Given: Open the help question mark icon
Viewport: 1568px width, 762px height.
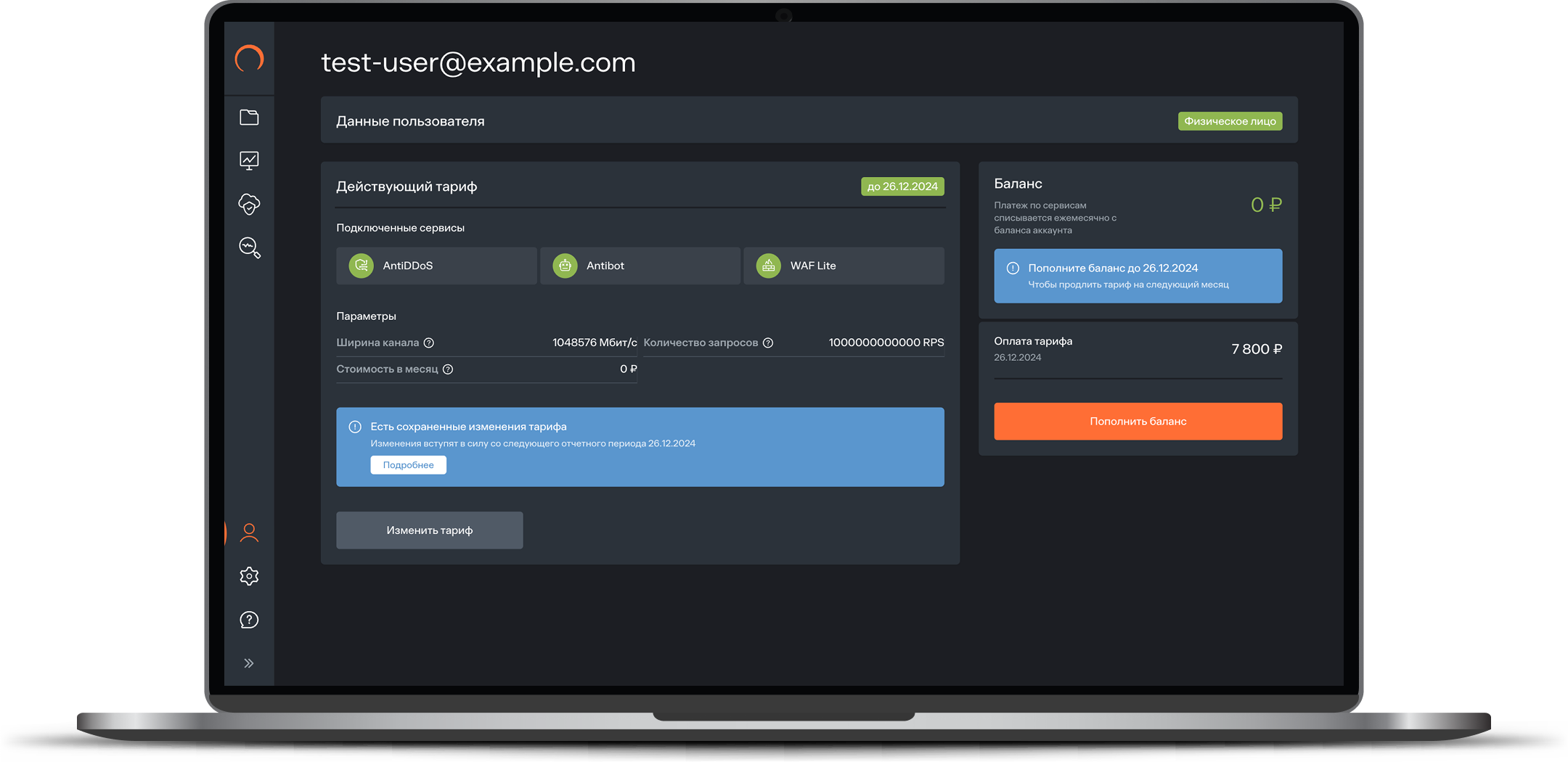Looking at the screenshot, I should coord(249,620).
